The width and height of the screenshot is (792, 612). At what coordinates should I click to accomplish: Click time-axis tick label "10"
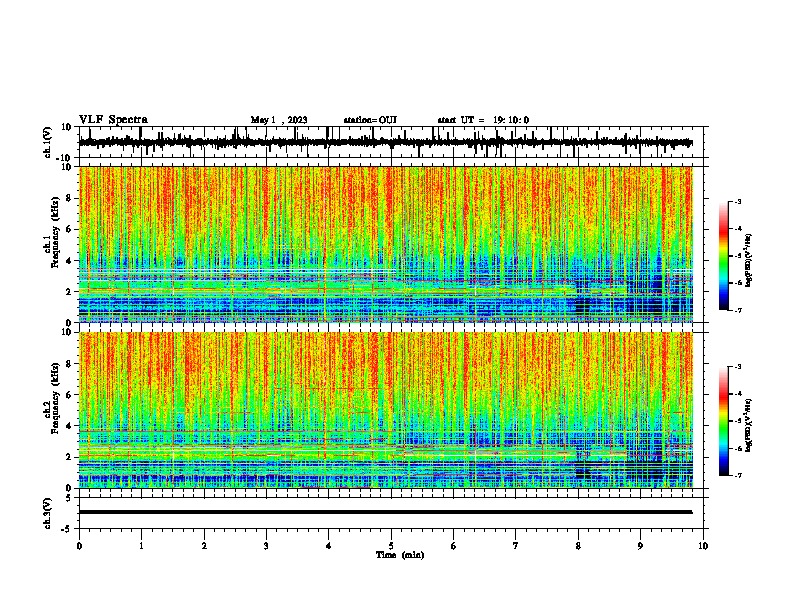click(x=703, y=546)
